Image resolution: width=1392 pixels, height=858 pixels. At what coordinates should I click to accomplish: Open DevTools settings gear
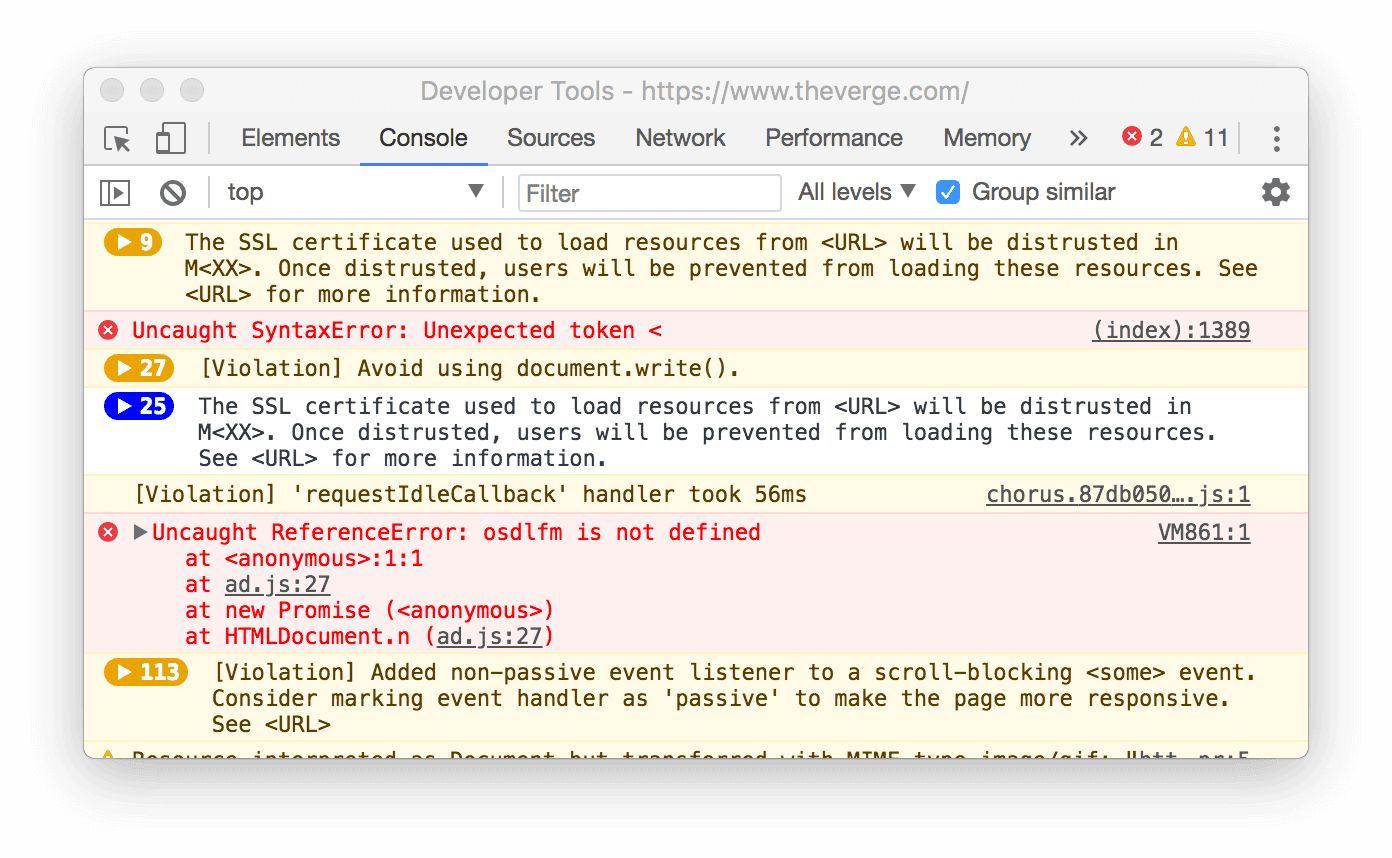[x=1276, y=192]
